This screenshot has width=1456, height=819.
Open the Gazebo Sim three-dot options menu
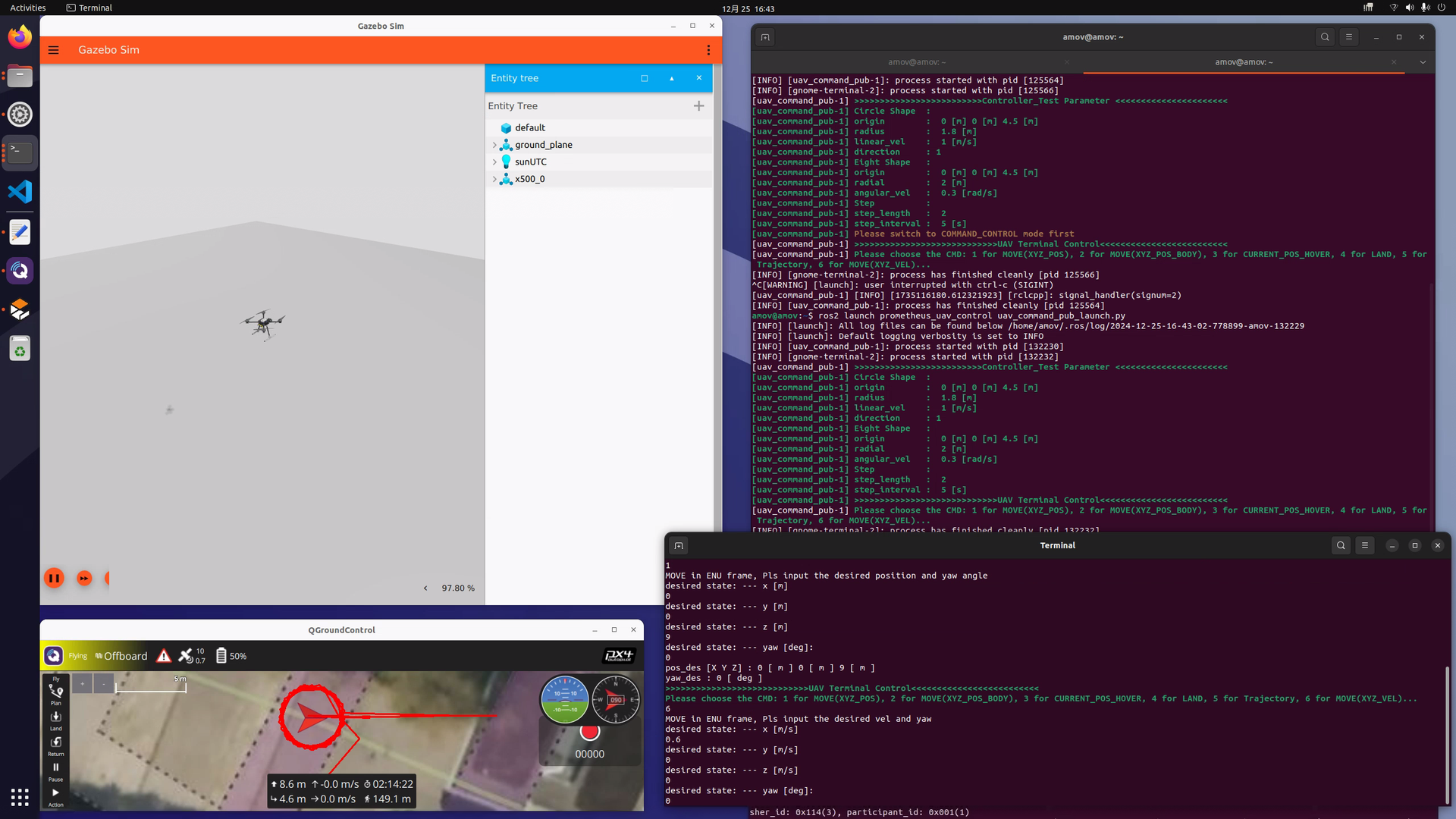[x=708, y=50]
